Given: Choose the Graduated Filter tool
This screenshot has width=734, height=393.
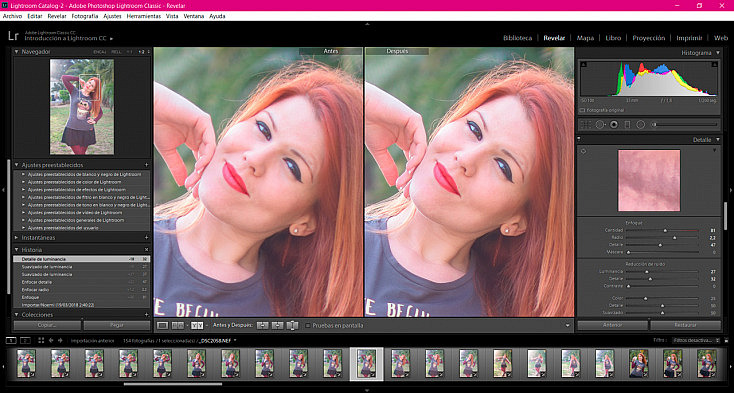Looking at the screenshot, I should [628, 124].
